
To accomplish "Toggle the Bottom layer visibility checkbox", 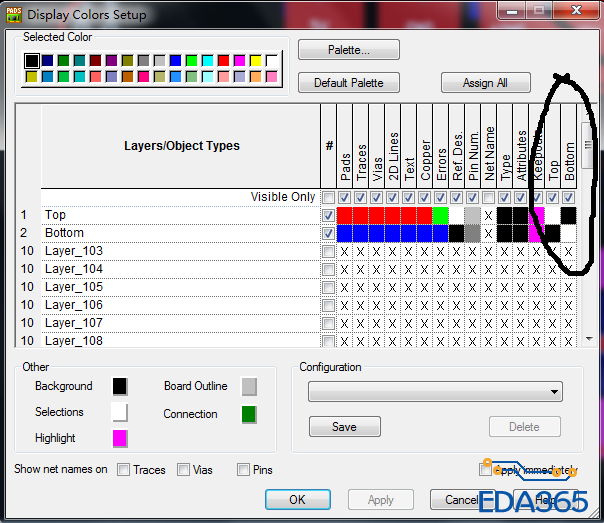I will [x=328, y=233].
